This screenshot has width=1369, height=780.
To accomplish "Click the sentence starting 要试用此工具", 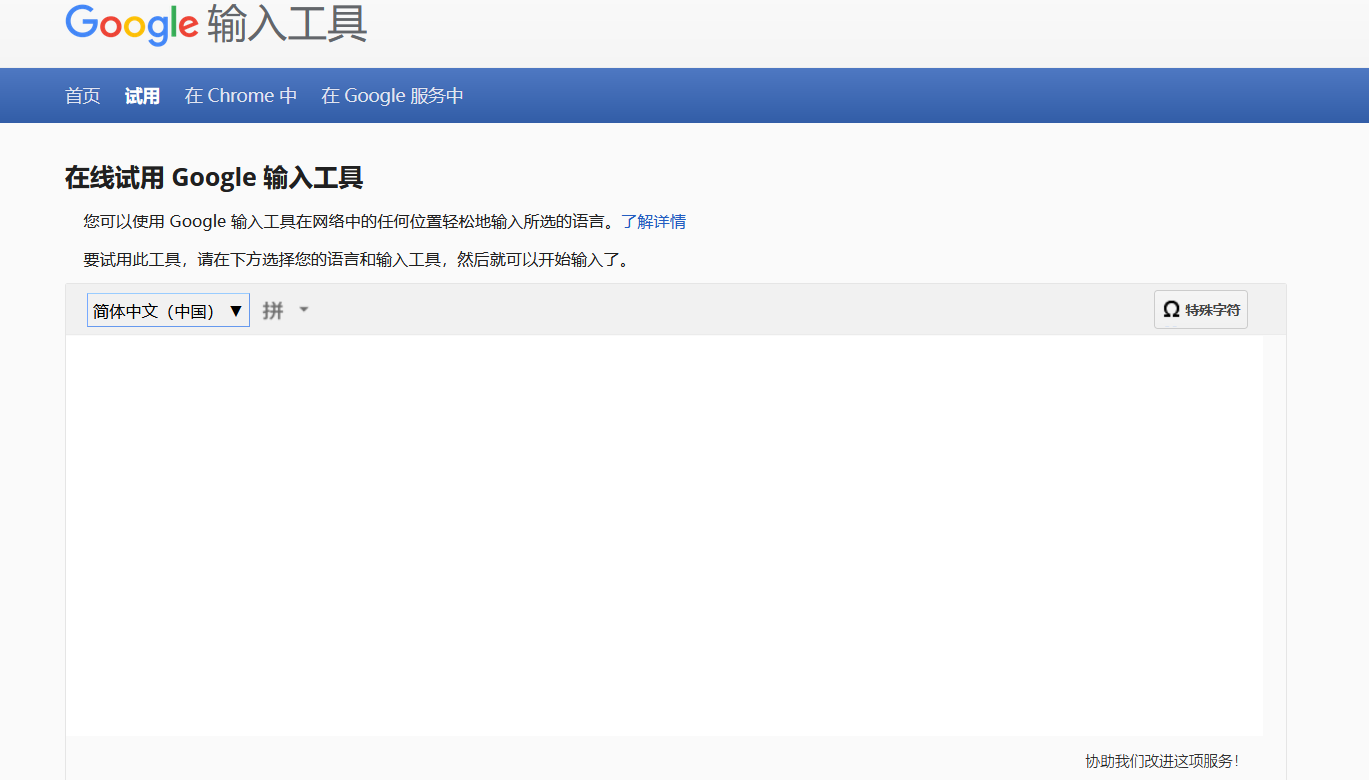I will click(358, 260).
